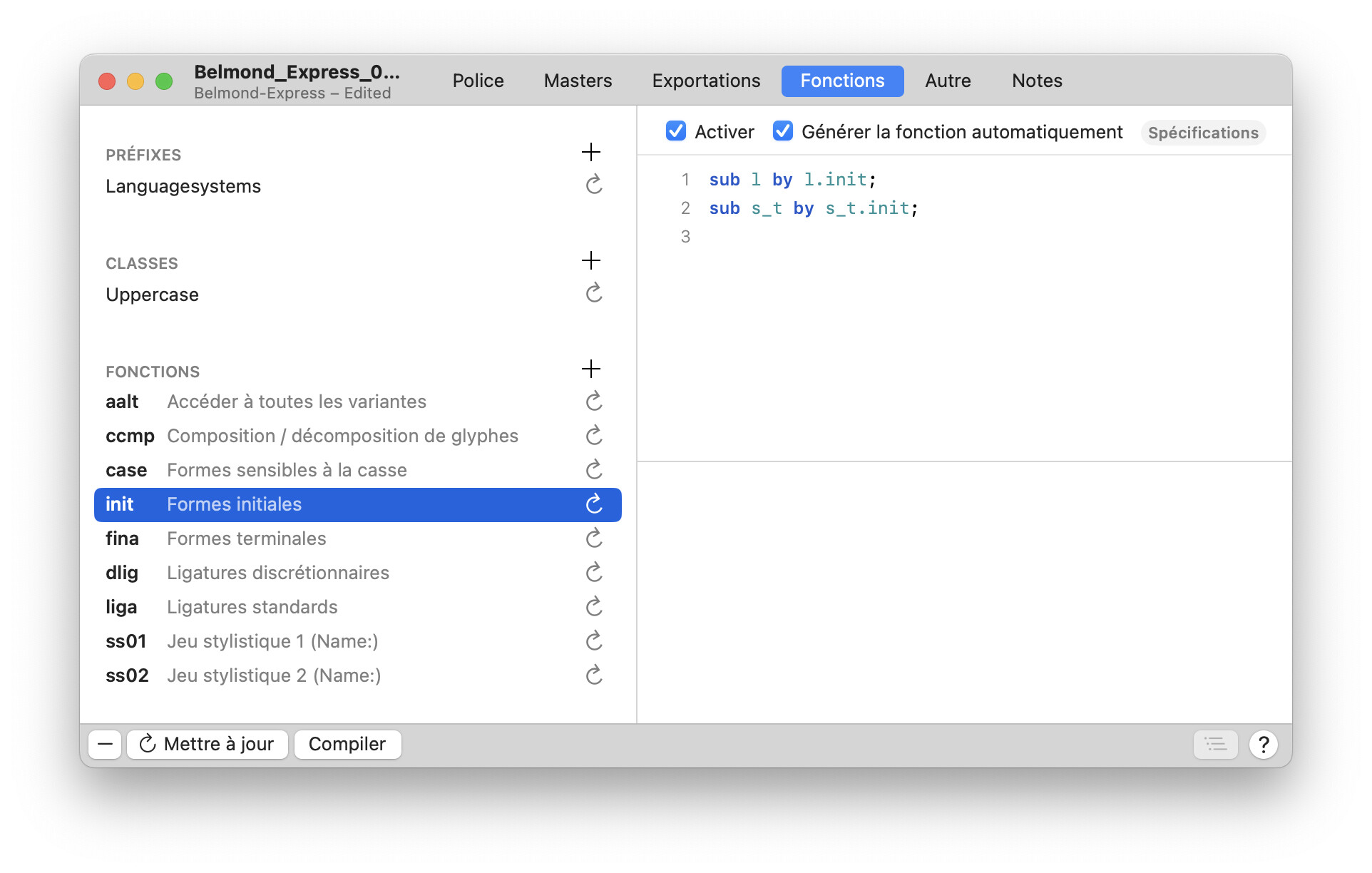The width and height of the screenshot is (1372, 873).
Task: Select the fina Formes terminales feature
Action: 246,538
